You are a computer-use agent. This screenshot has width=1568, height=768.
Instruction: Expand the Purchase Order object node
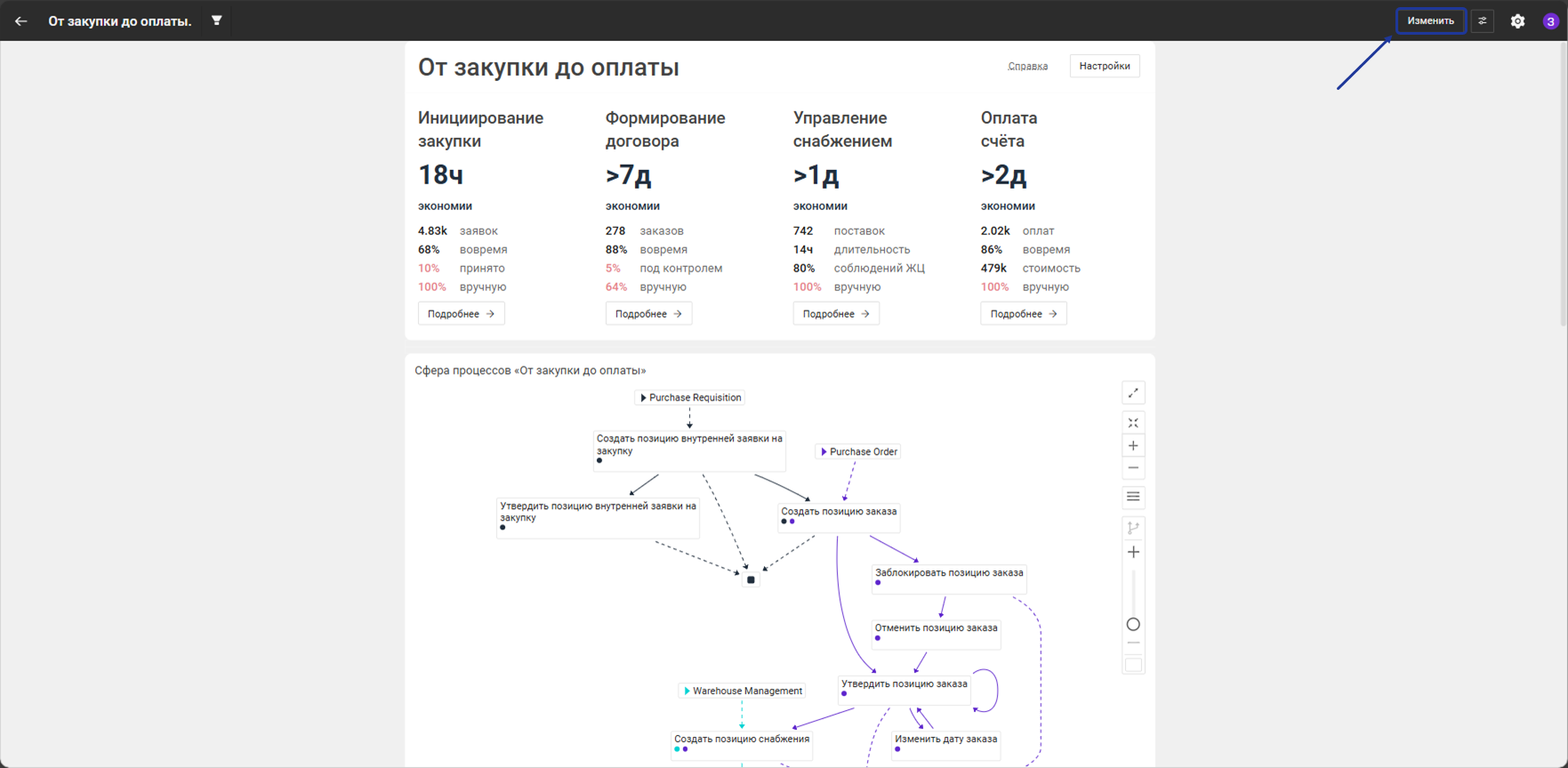point(858,452)
